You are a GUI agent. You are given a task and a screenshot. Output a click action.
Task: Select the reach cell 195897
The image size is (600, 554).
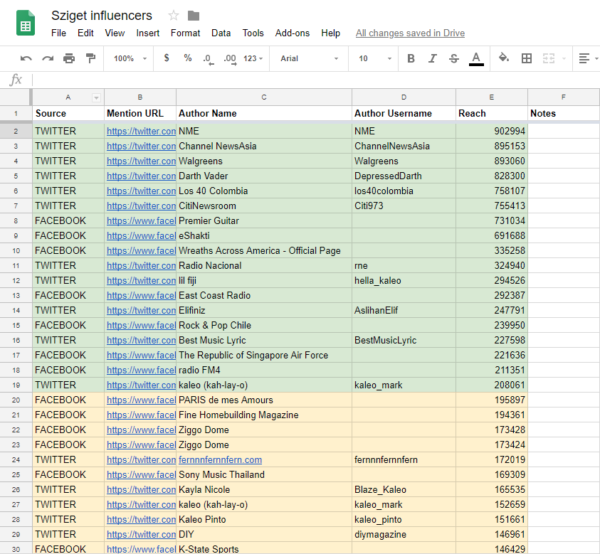(x=491, y=400)
